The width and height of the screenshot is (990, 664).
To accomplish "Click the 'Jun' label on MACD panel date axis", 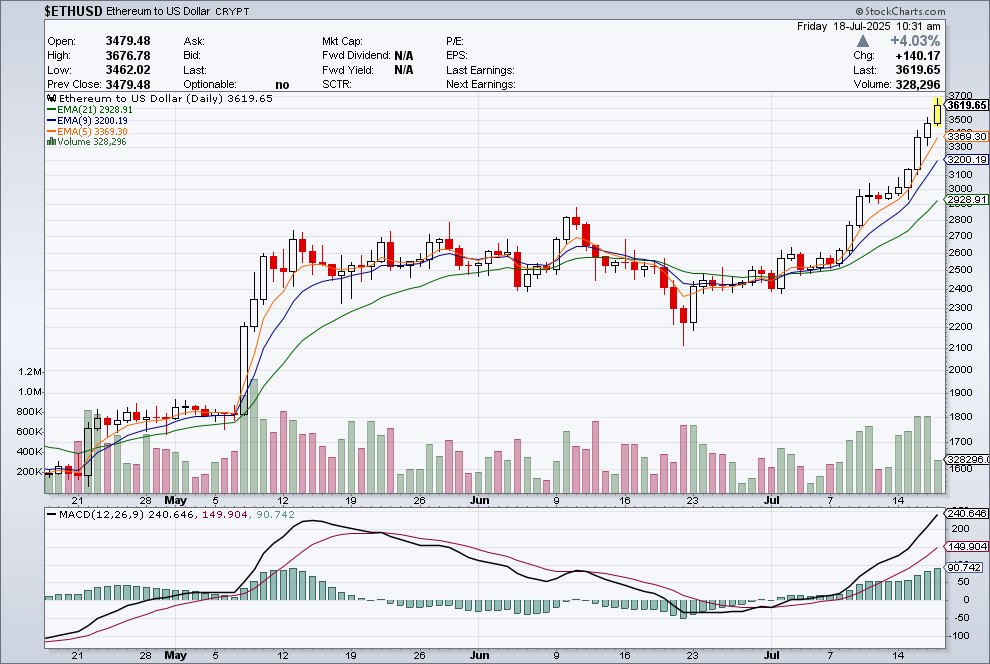I will [x=480, y=655].
